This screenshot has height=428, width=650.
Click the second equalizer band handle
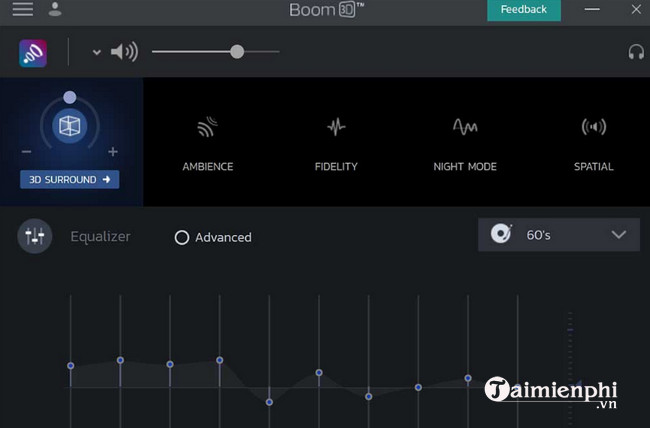pyautogui.click(x=120, y=360)
